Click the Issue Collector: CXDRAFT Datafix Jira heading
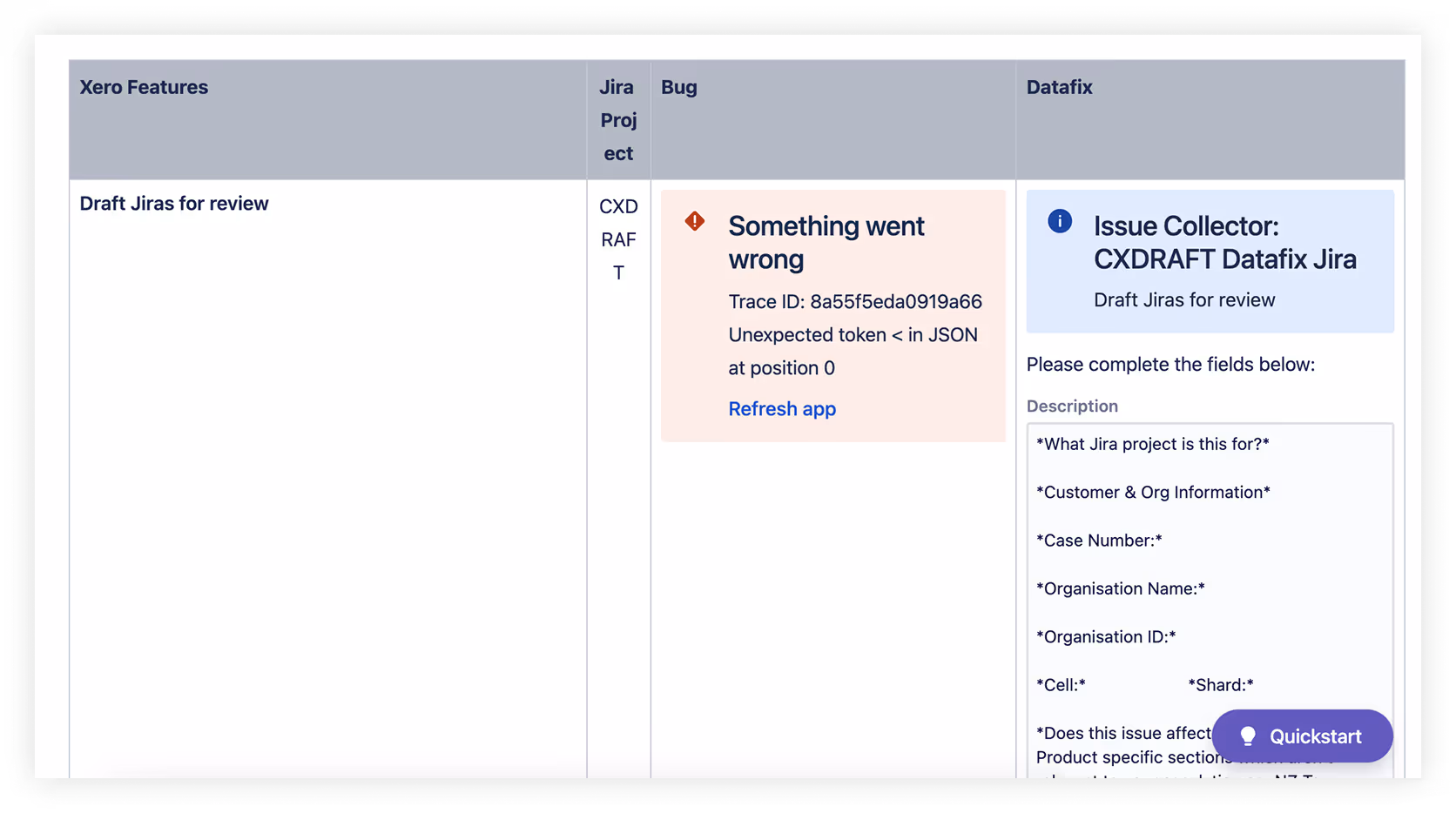The image size is (1456, 813). pyautogui.click(x=1225, y=243)
